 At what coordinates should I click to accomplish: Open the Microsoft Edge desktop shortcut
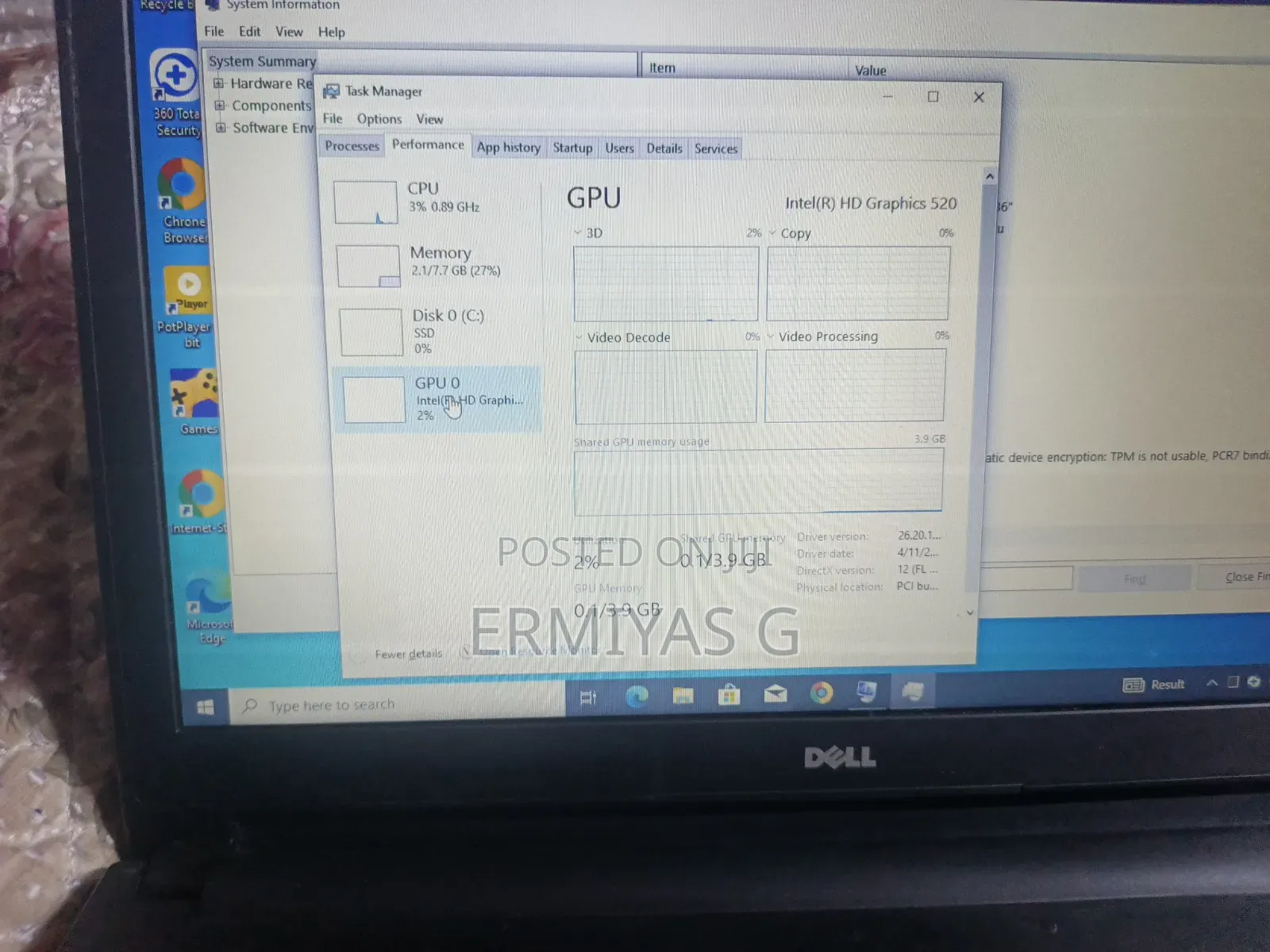[210, 611]
